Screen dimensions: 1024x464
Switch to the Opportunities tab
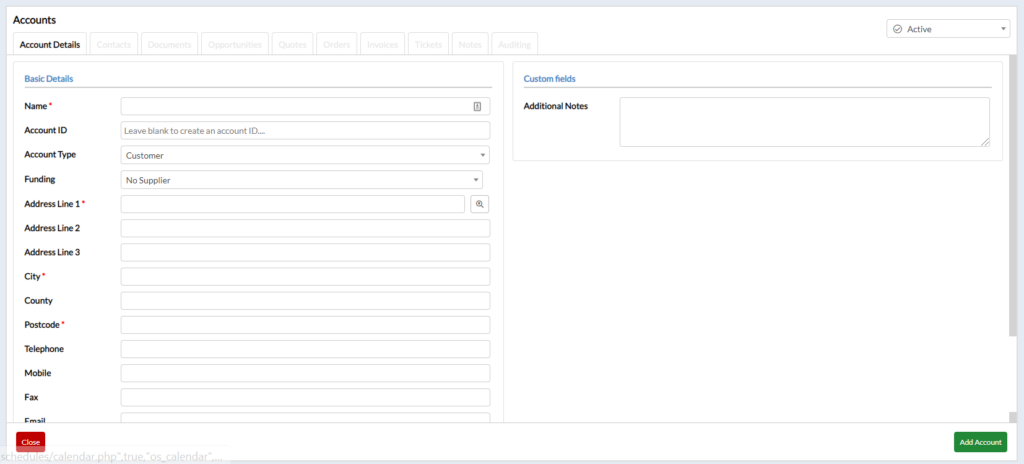[x=235, y=45]
